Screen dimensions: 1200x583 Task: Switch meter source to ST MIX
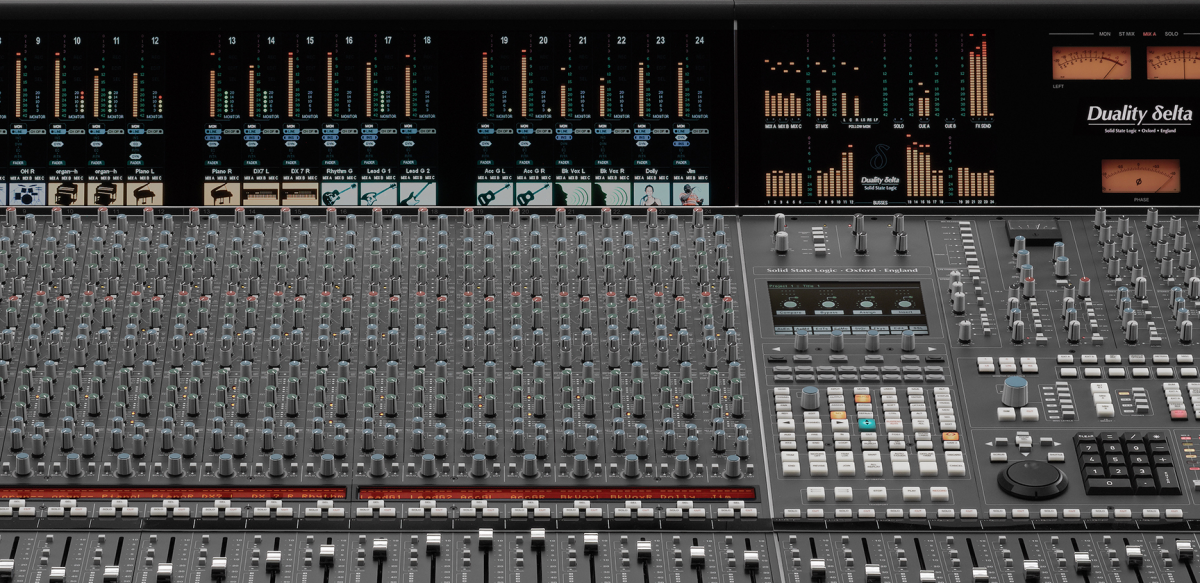1127,34
